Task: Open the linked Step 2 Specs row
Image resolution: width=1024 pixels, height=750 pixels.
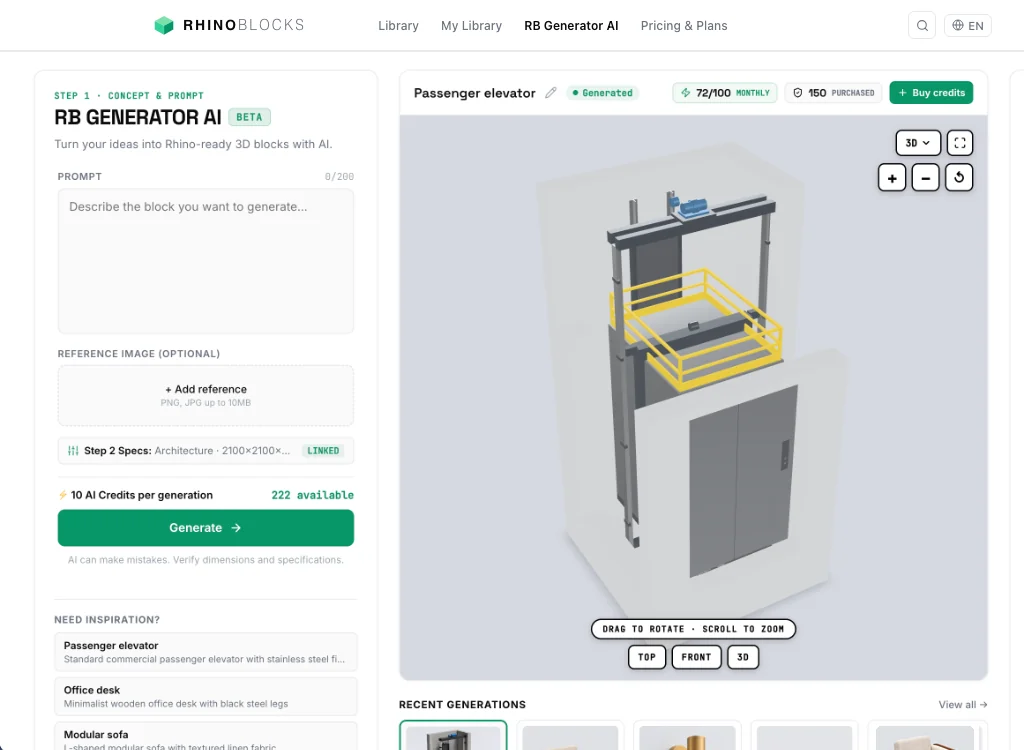Action: pyautogui.click(x=206, y=451)
